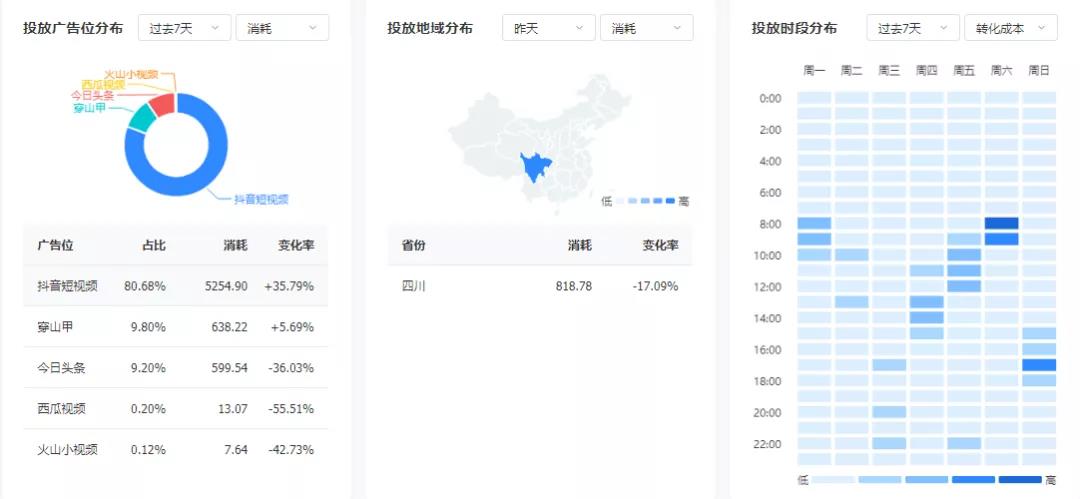Click the 四川 province table cell
1080x499 pixels.
414,286
